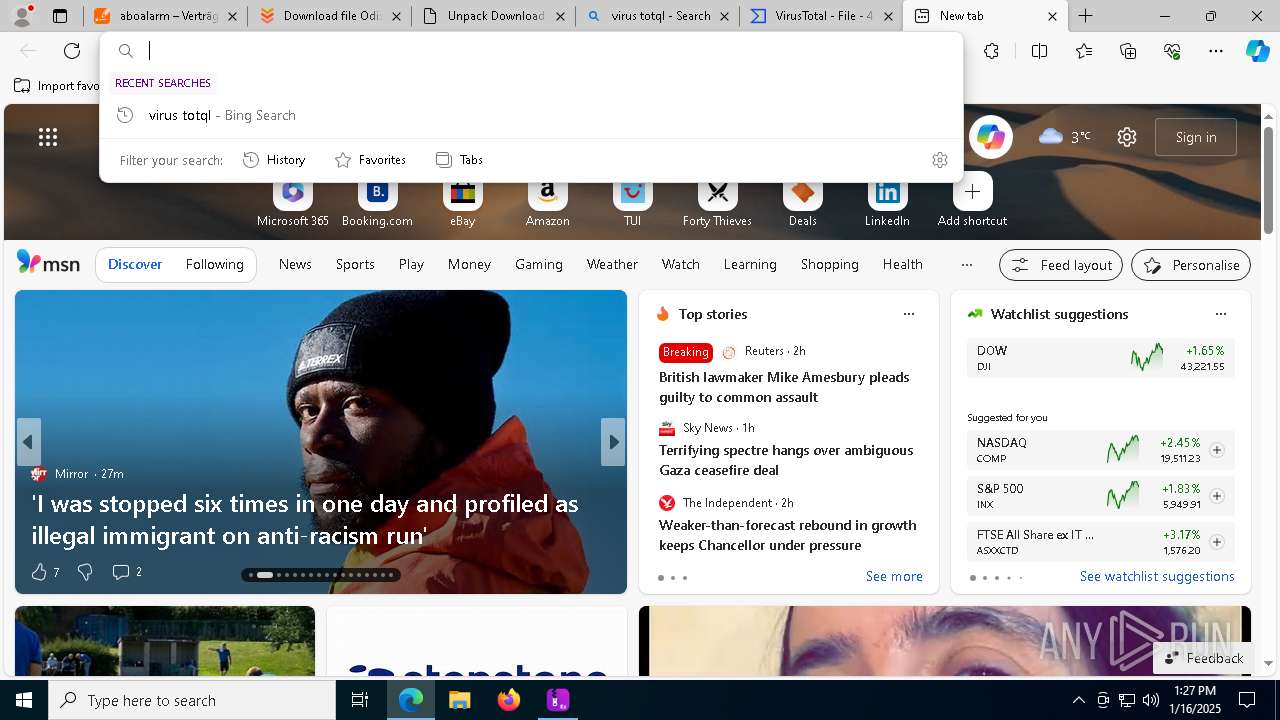Open the Mirror headline image

pyautogui.click(x=320, y=442)
